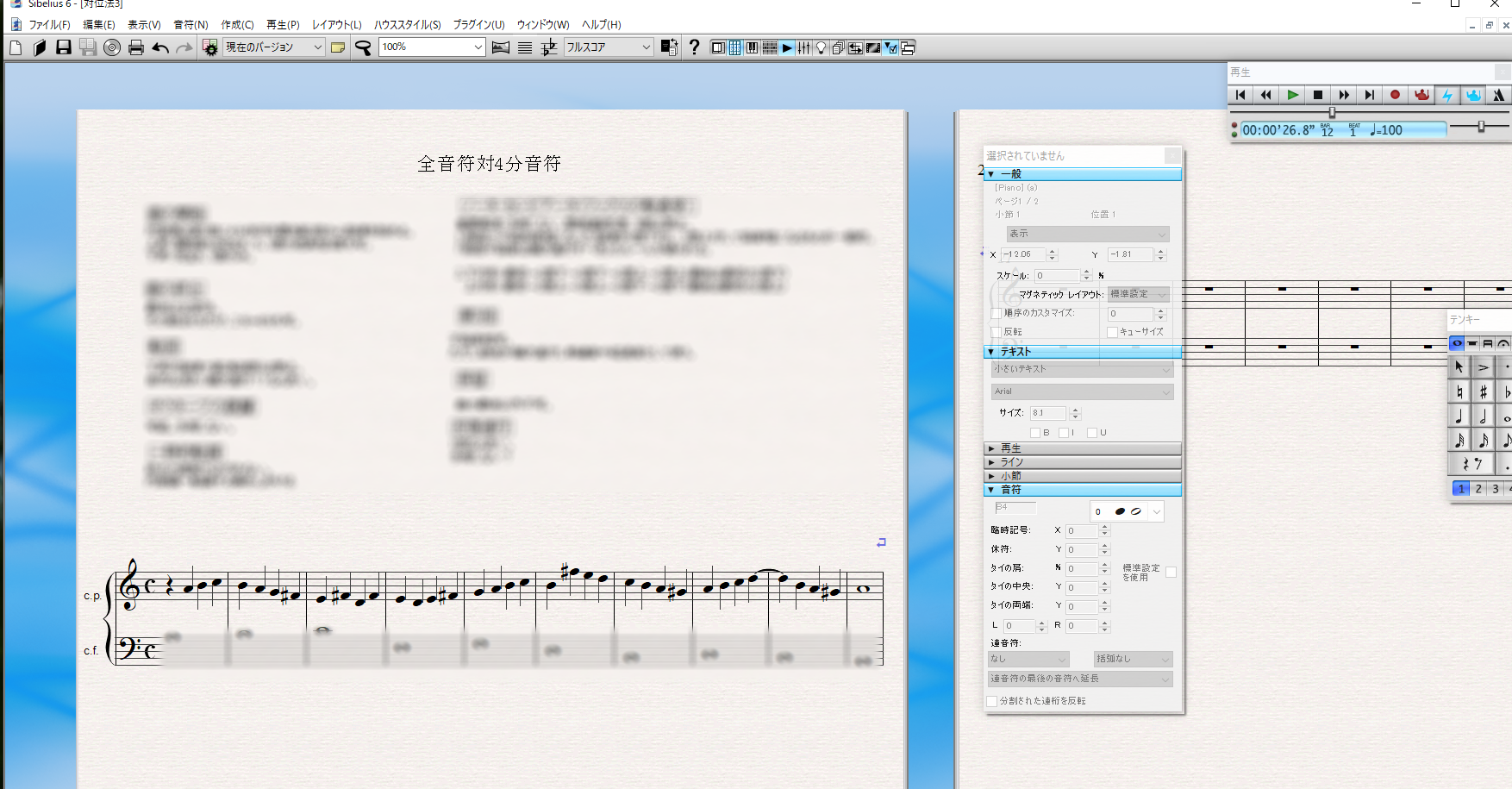Select voice 3 on the keypad
1512x789 pixels.
click(x=1496, y=489)
